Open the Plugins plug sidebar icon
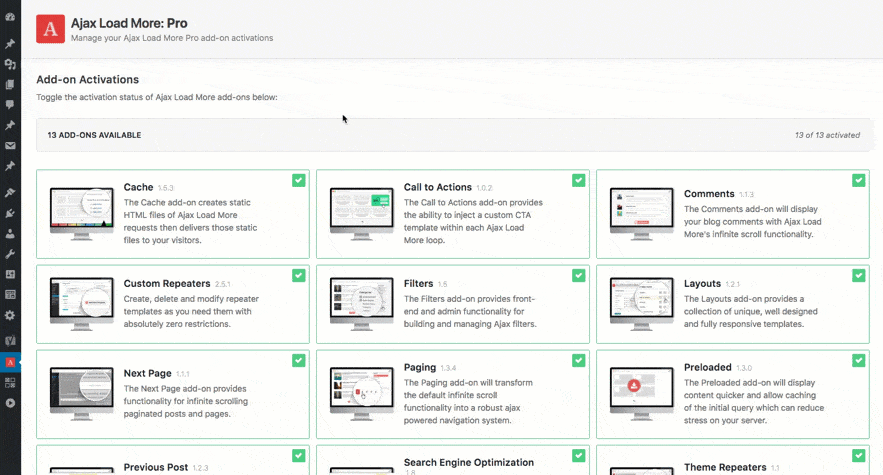Image resolution: width=883 pixels, height=475 pixels. click(x=10, y=213)
